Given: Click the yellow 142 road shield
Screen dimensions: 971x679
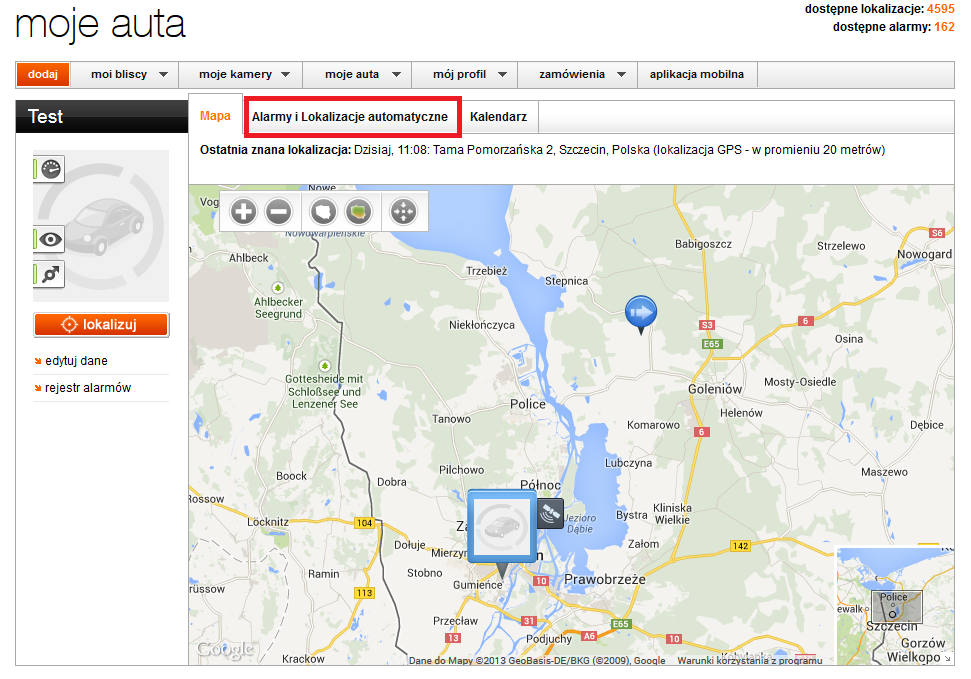Looking at the screenshot, I should coord(740,546).
